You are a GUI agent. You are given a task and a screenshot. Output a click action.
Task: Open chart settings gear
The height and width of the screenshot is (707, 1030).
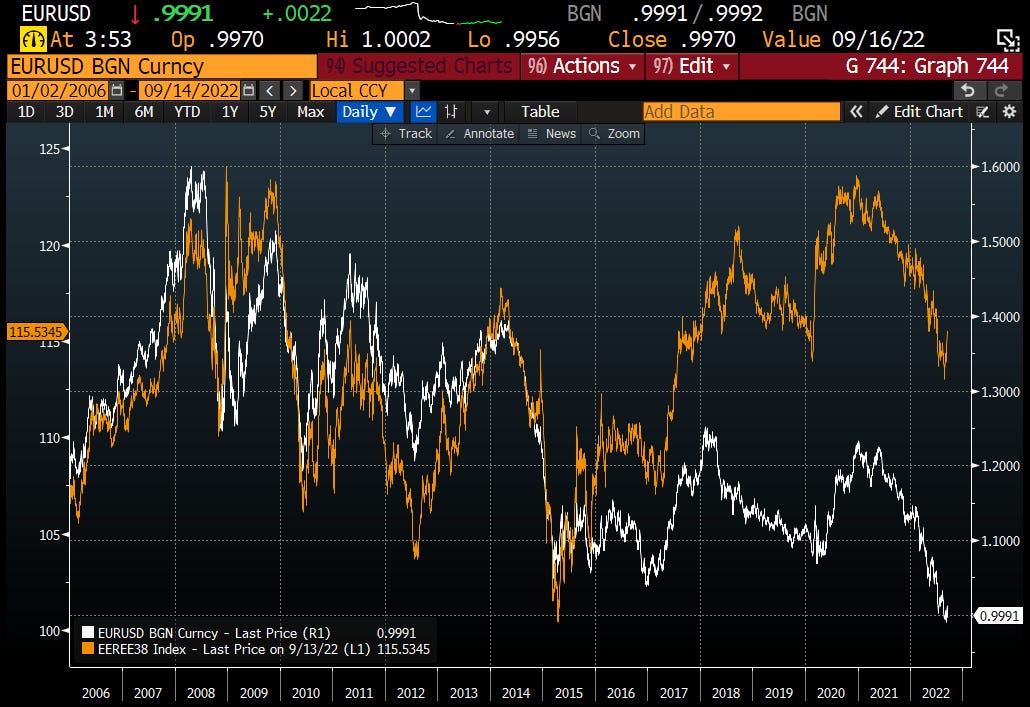click(1010, 112)
